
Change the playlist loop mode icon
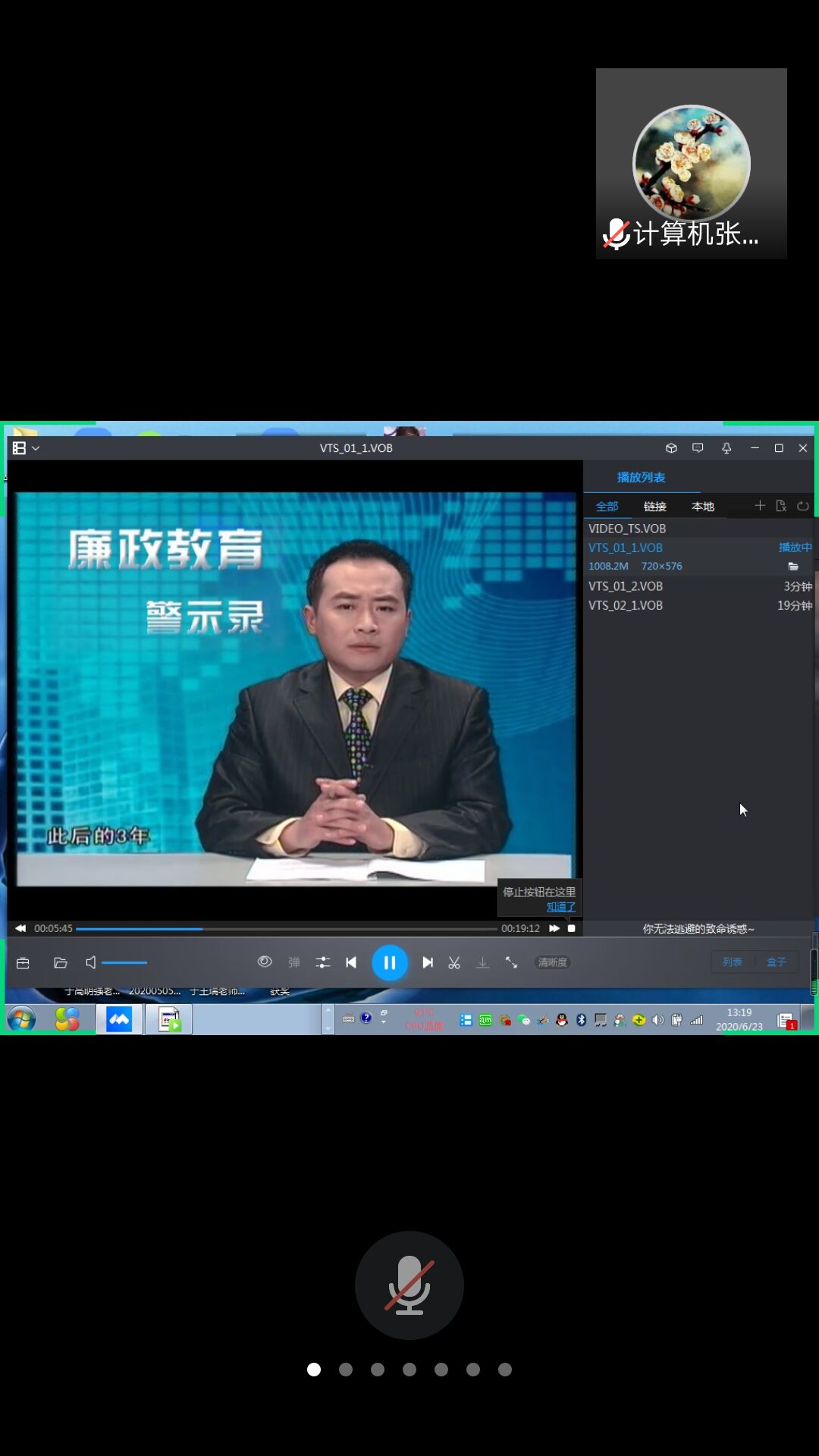pyautogui.click(x=802, y=506)
